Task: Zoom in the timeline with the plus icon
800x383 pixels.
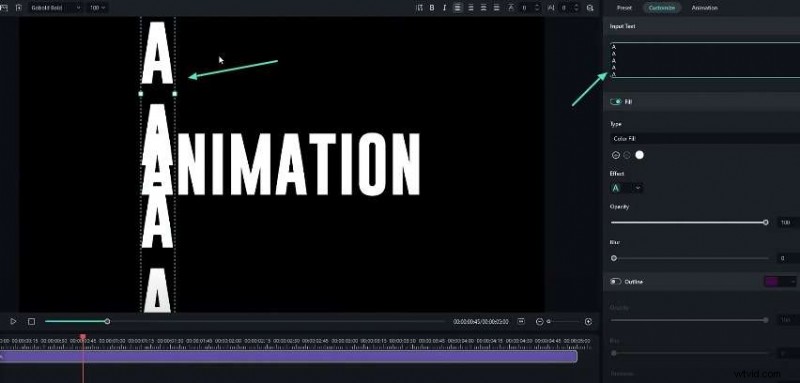Action: 588,321
